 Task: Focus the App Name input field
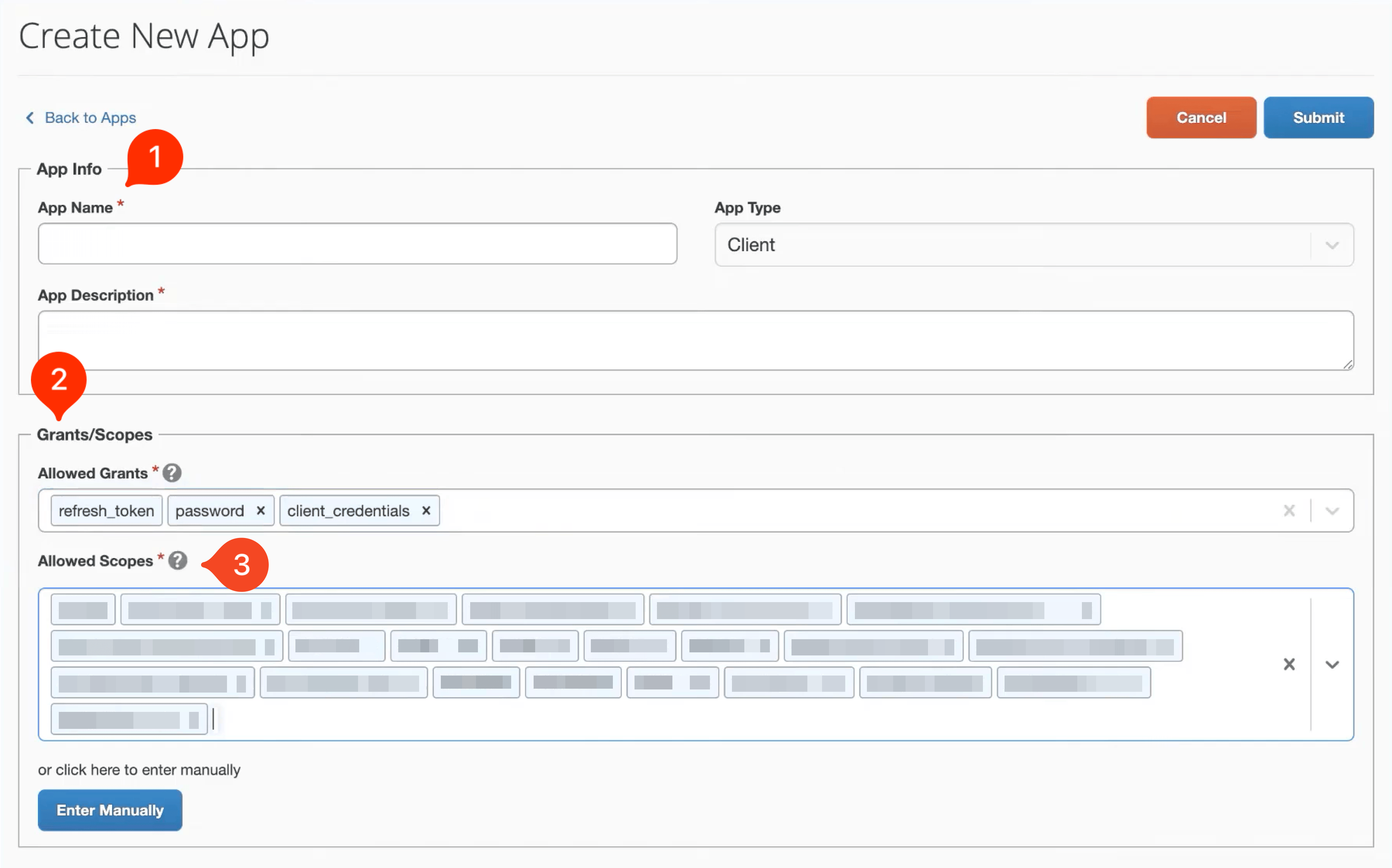click(357, 244)
